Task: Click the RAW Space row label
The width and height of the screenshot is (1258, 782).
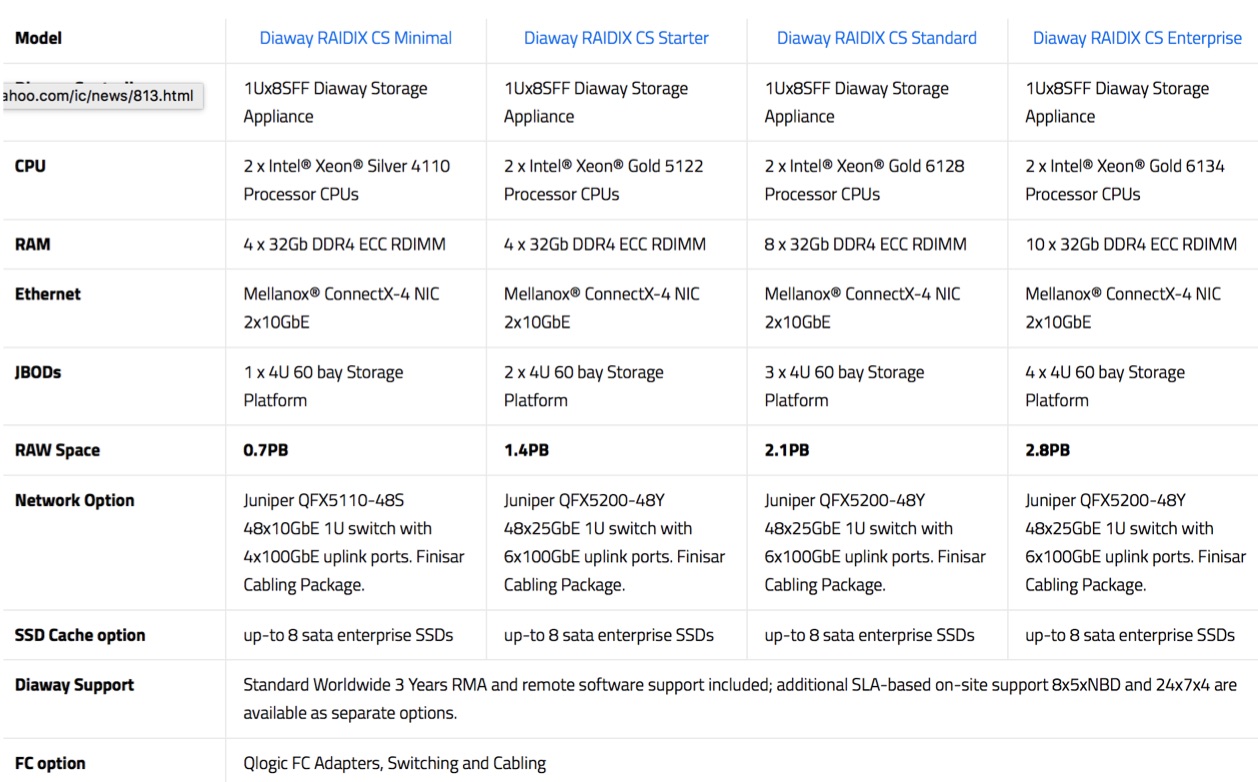Action: [x=57, y=450]
